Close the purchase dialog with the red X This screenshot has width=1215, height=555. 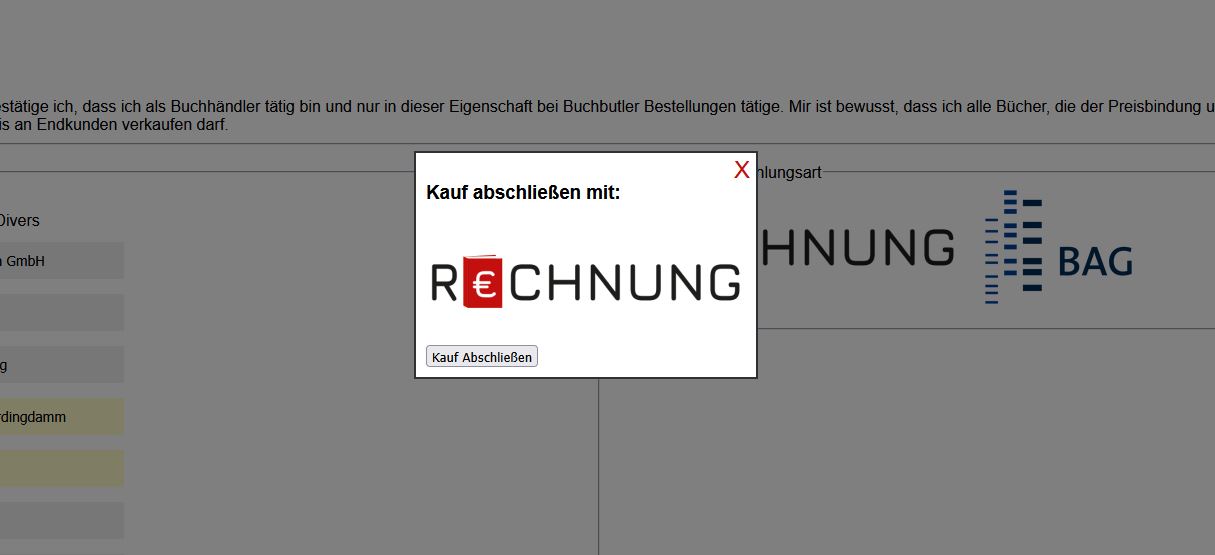(741, 170)
